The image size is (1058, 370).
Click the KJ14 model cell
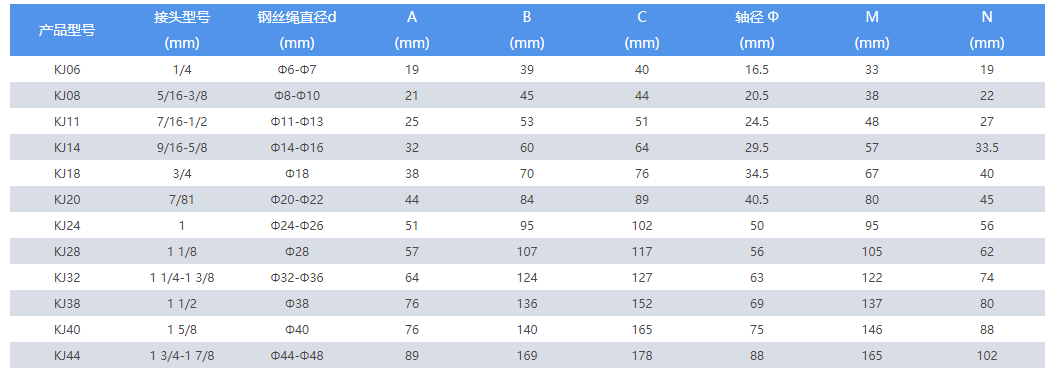pyautogui.click(x=67, y=148)
